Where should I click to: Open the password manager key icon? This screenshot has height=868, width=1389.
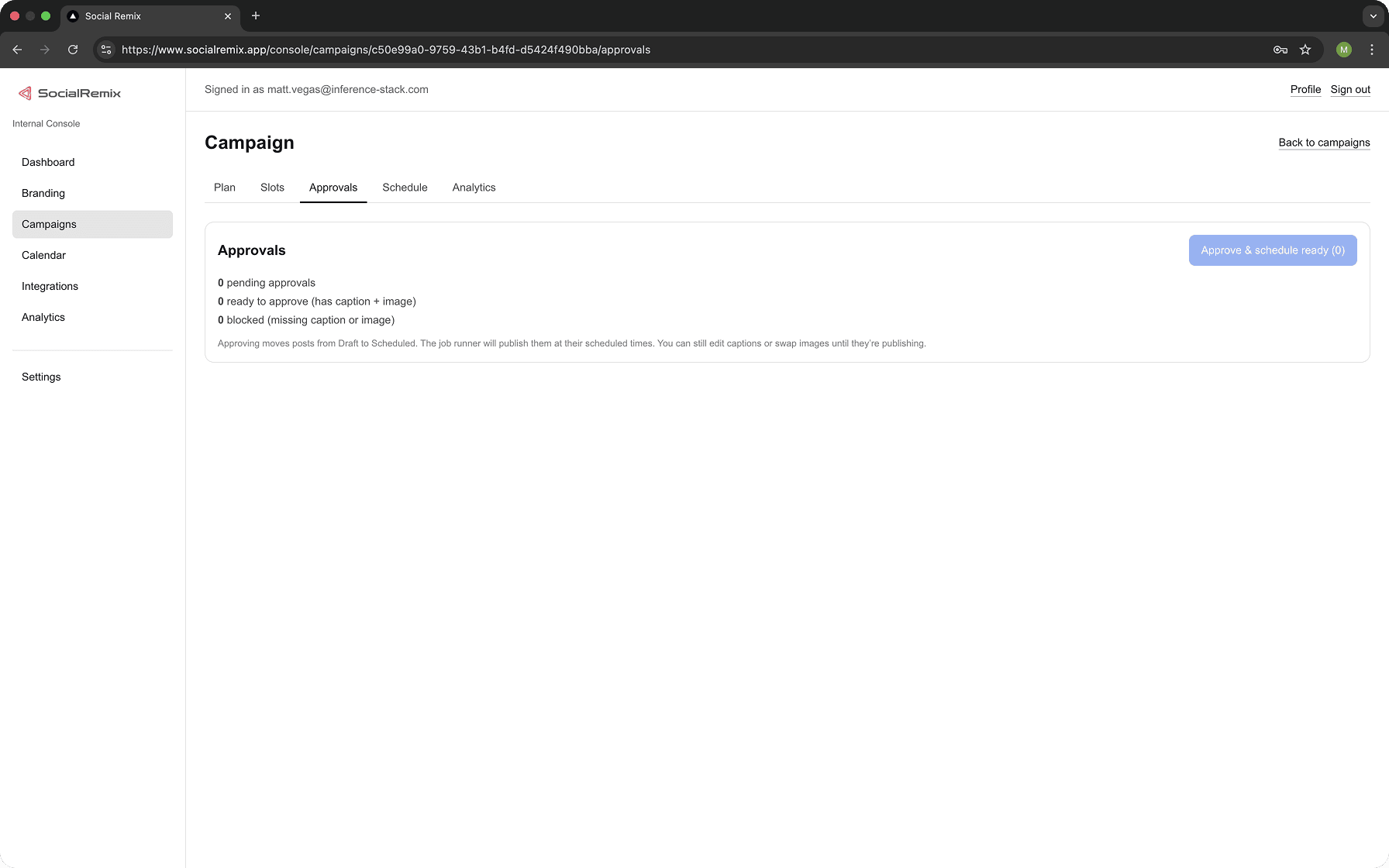(1280, 50)
